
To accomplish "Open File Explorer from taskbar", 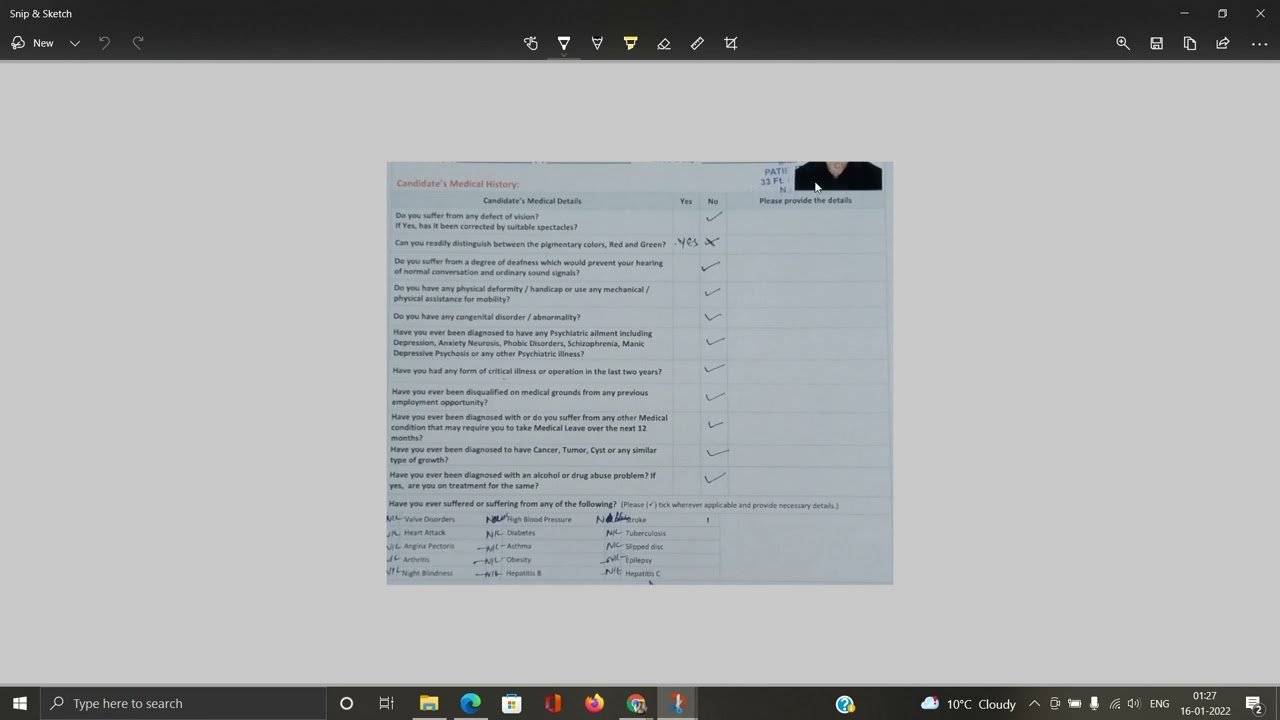I will click(x=429, y=703).
